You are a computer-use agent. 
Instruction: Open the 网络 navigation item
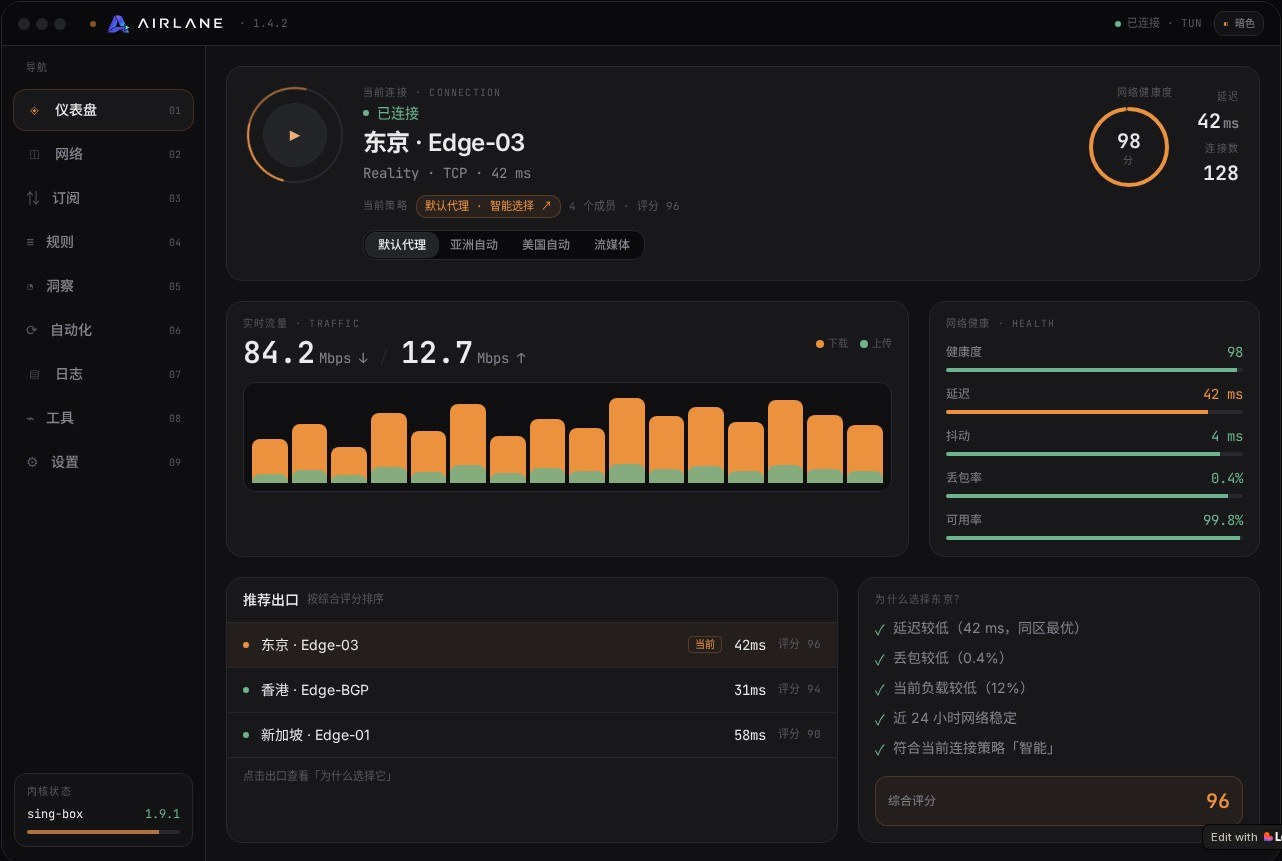point(103,154)
